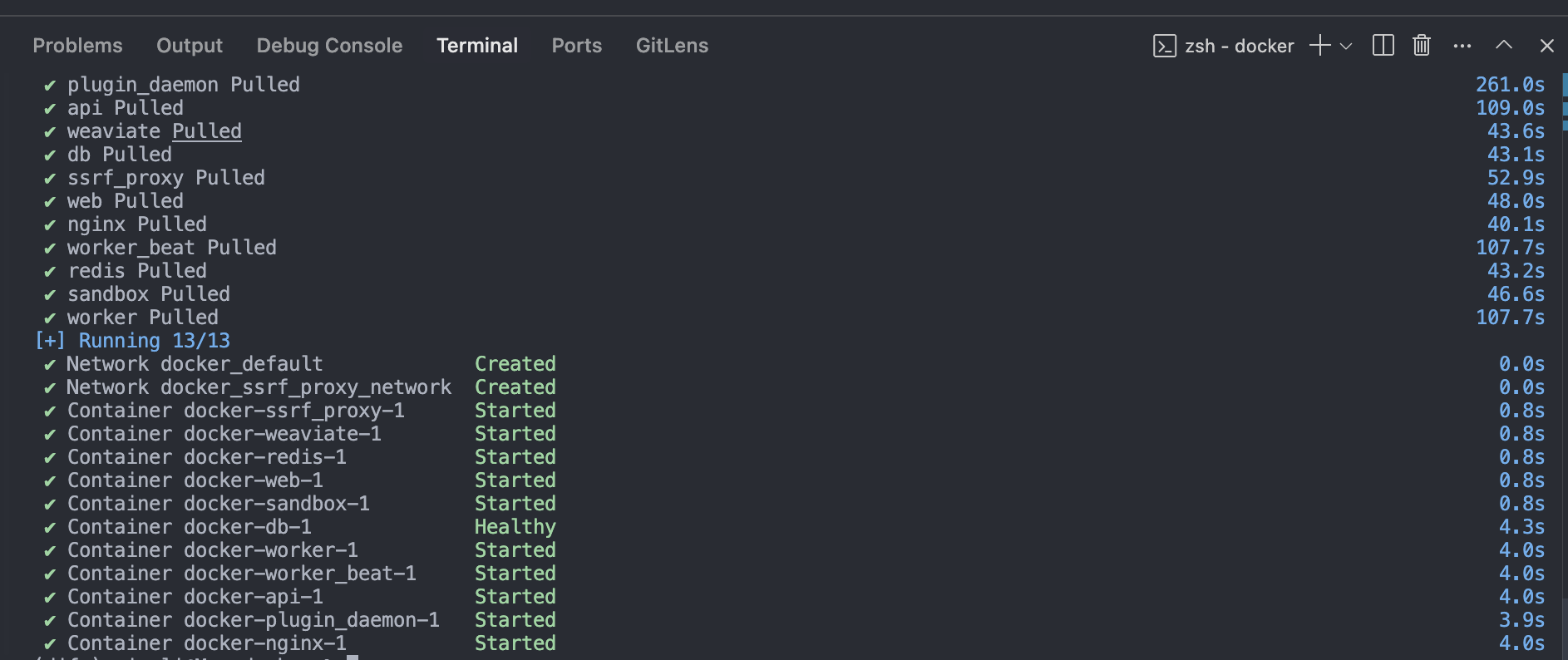Maximize the panel with the up chevron
The height and width of the screenshot is (660, 1568).
(x=1504, y=45)
